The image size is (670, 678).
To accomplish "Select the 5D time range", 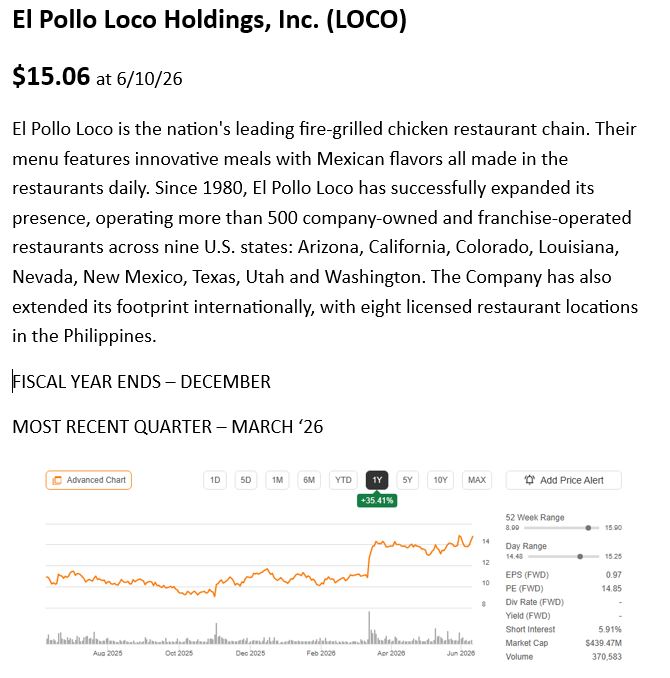I will [x=246, y=480].
